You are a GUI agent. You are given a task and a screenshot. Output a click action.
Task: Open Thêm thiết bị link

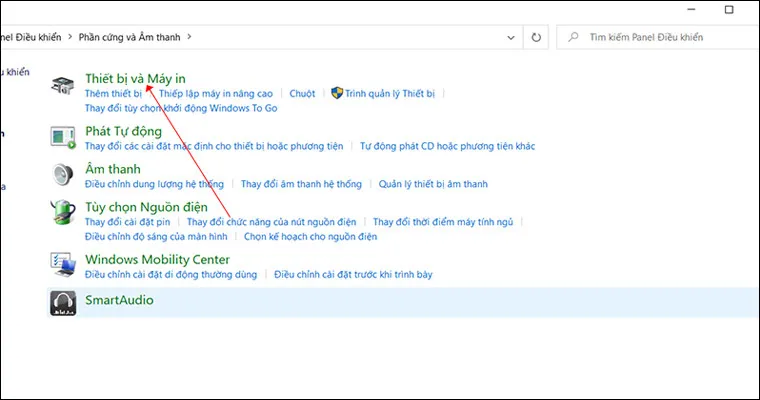click(x=113, y=94)
